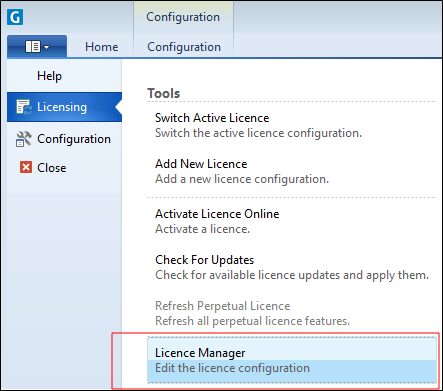
Task: Click the red X Close icon
Action: pyautogui.click(x=26, y=167)
